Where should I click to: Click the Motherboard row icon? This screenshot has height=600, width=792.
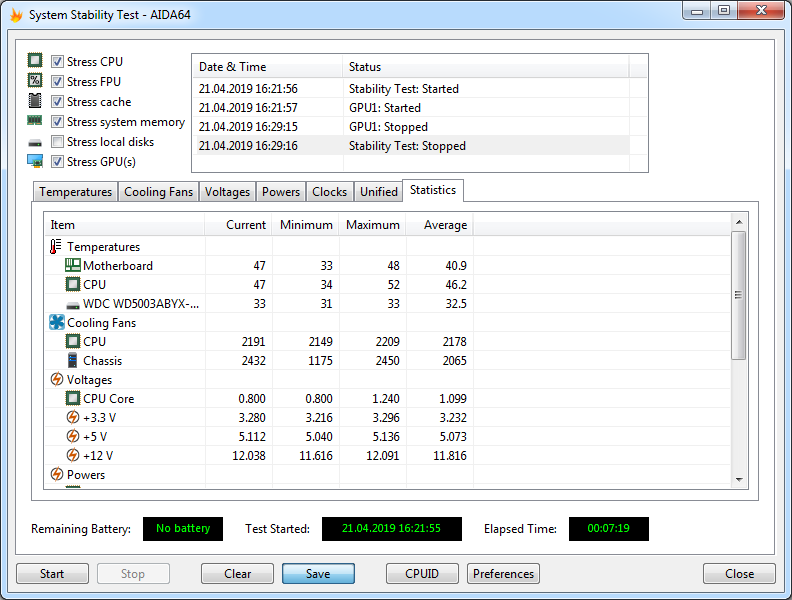pos(73,265)
